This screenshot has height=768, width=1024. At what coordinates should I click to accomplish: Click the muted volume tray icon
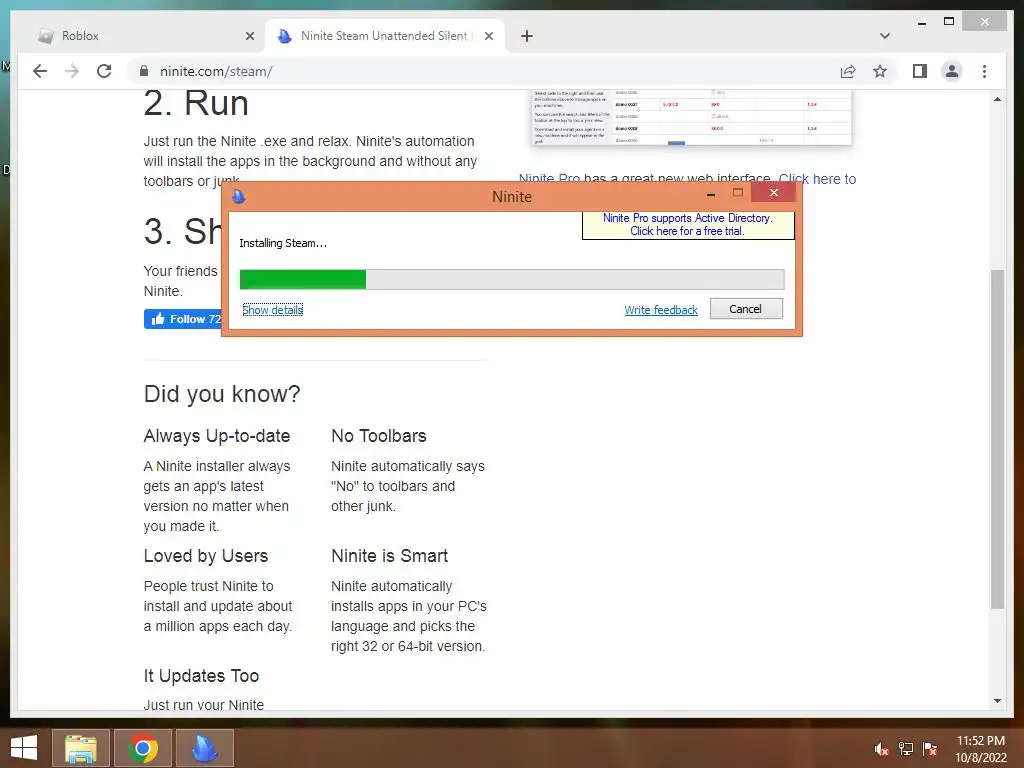pos(881,748)
